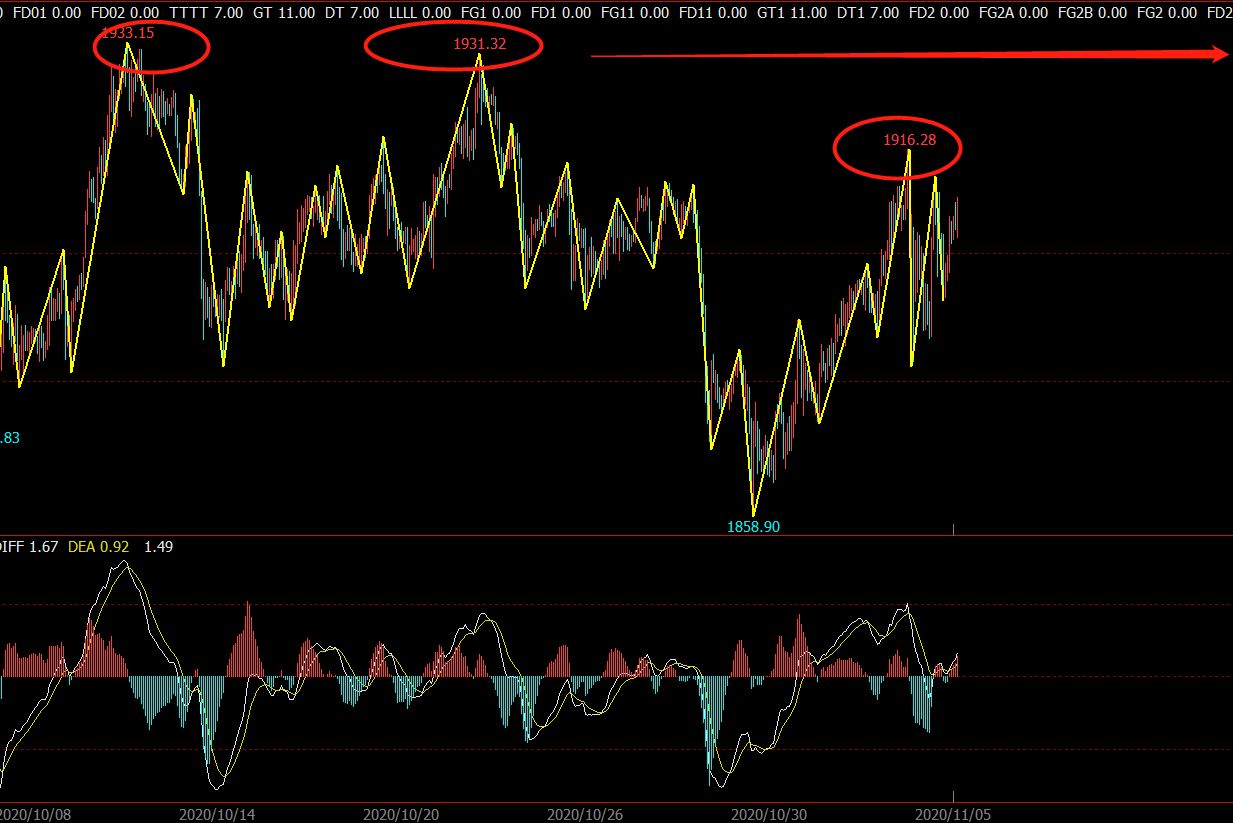Screen dimensions: 1233x823
Task: Select the 2020/10/30 date marker
Action: [x=770, y=815]
